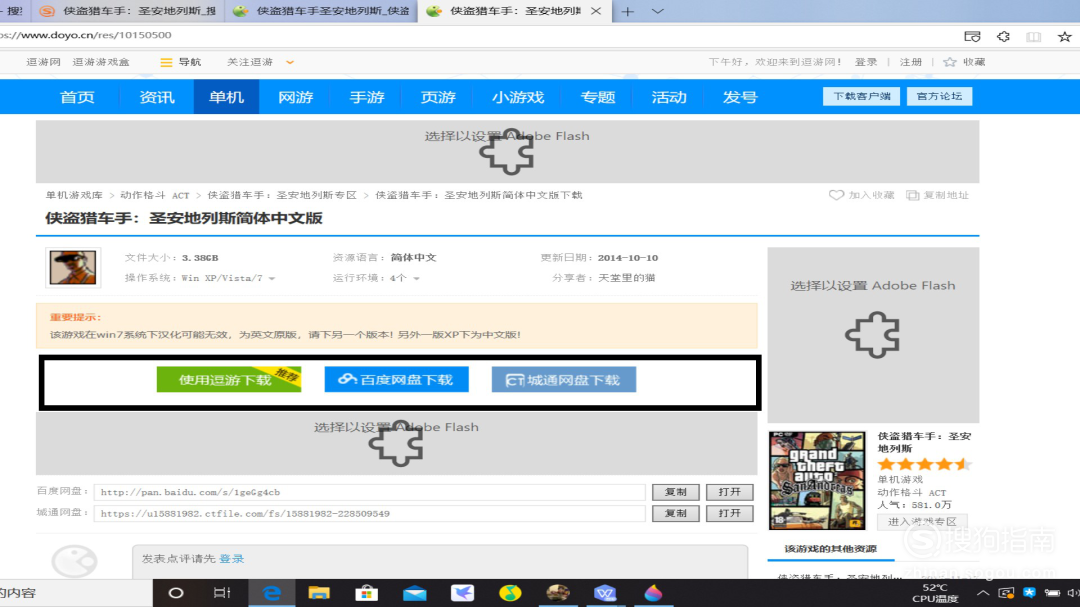Click the 登录 link in top bar
Image resolution: width=1080 pixels, height=607 pixels.
pyautogui.click(x=866, y=62)
